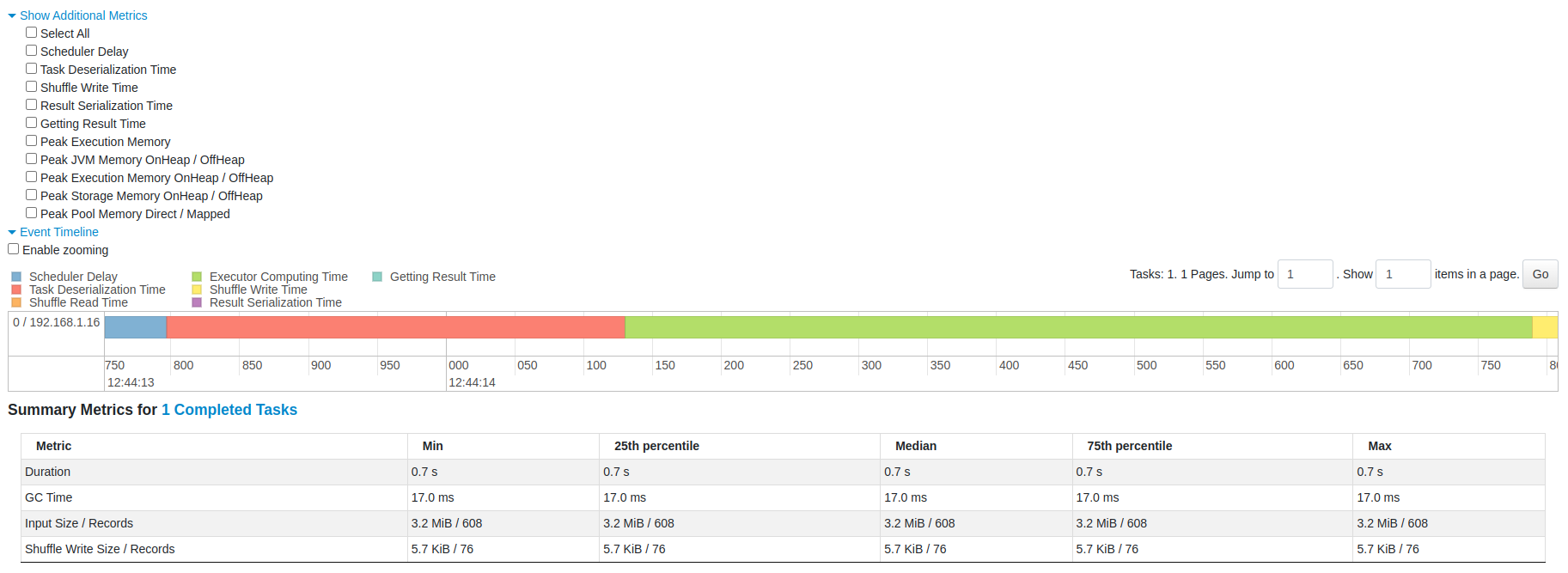Click the Executor Computing Time green swatch

click(x=197, y=277)
